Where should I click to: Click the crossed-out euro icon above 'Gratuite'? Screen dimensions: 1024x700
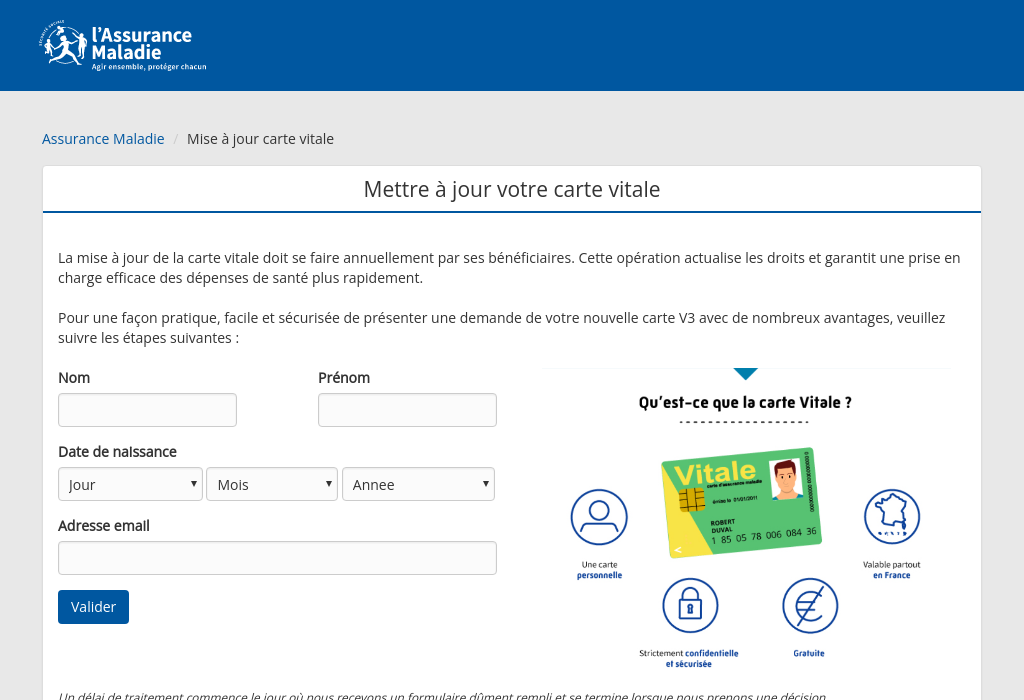[x=809, y=606]
